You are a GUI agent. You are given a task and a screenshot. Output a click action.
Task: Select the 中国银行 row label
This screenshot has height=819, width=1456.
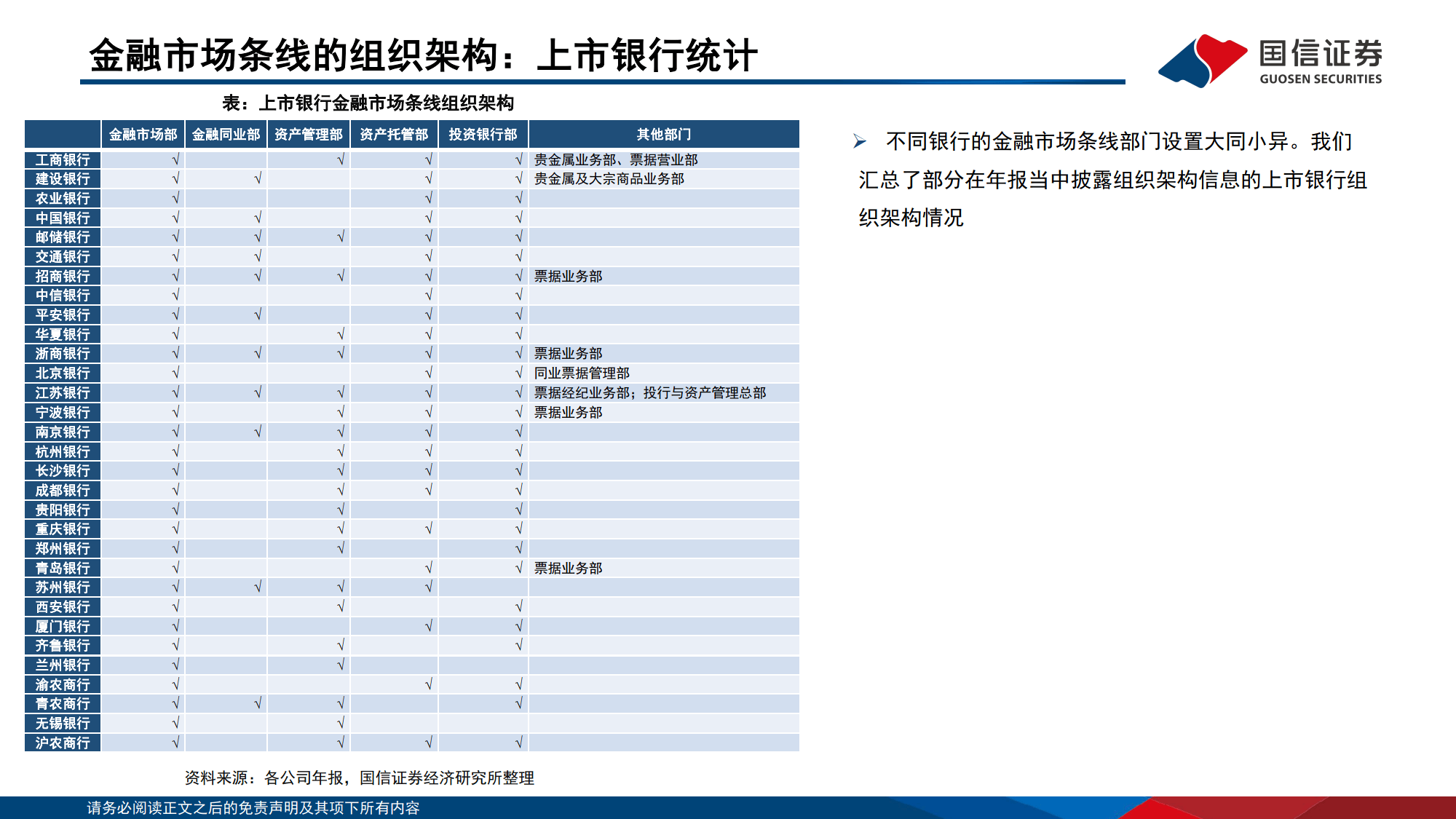tap(63, 218)
